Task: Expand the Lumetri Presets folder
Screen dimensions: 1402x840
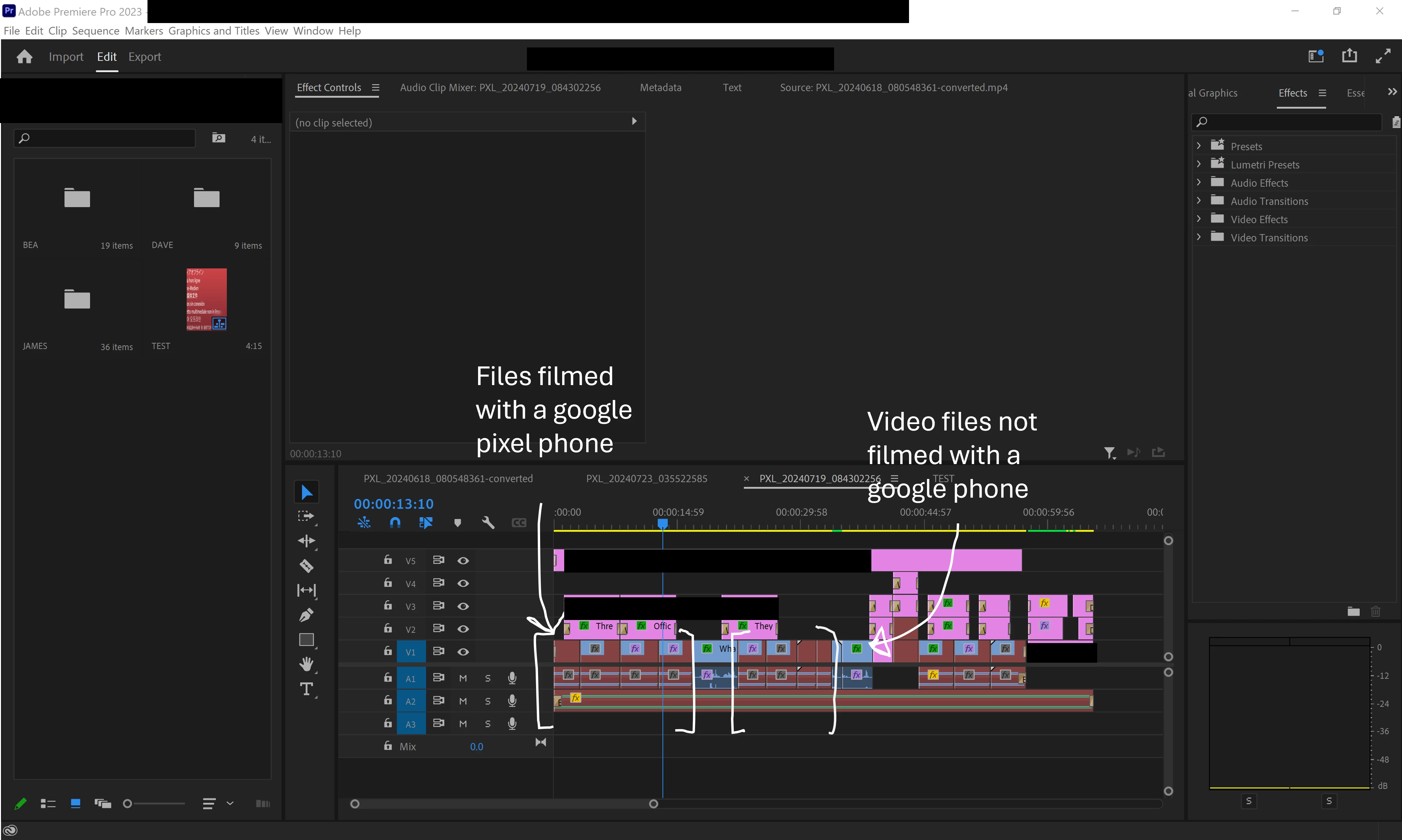Action: [x=1198, y=164]
